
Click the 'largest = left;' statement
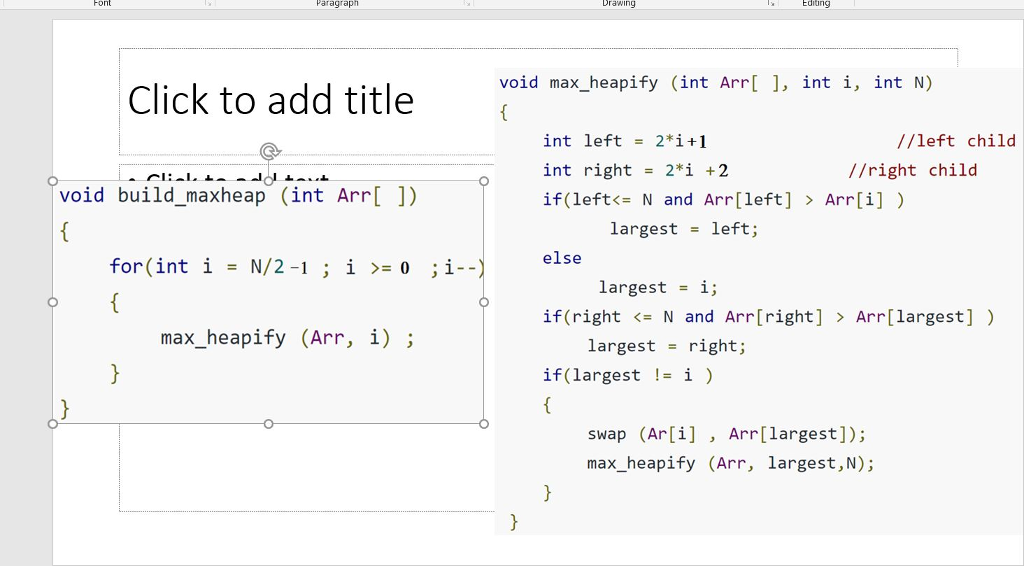tap(684, 229)
